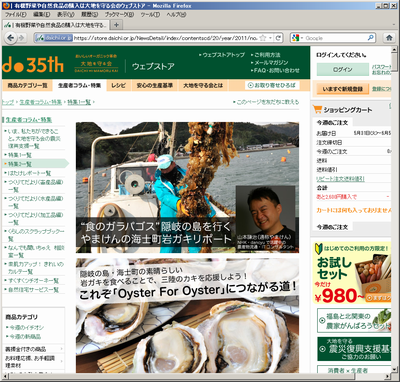This screenshot has height=382, width=400.
Task: Open the 商品カテゴリ一覧 navigation tab
Action: pos(27,86)
